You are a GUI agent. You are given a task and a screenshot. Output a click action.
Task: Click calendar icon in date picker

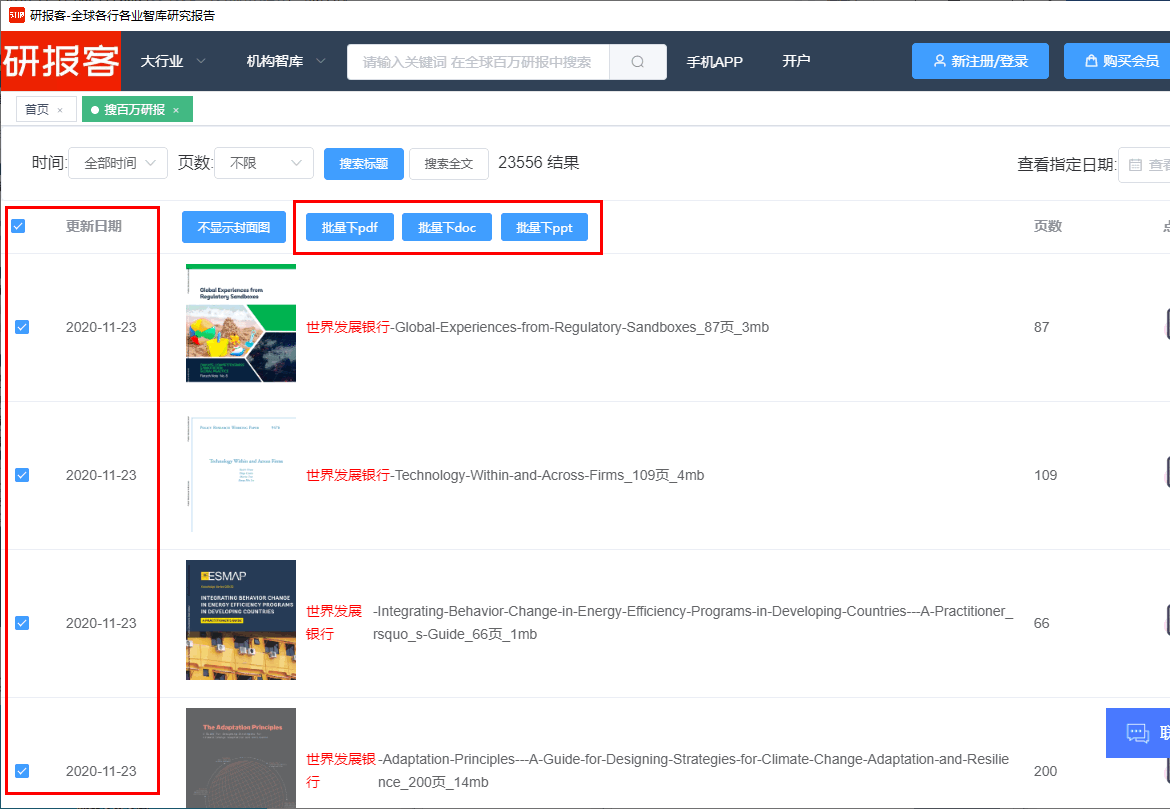click(1135, 165)
